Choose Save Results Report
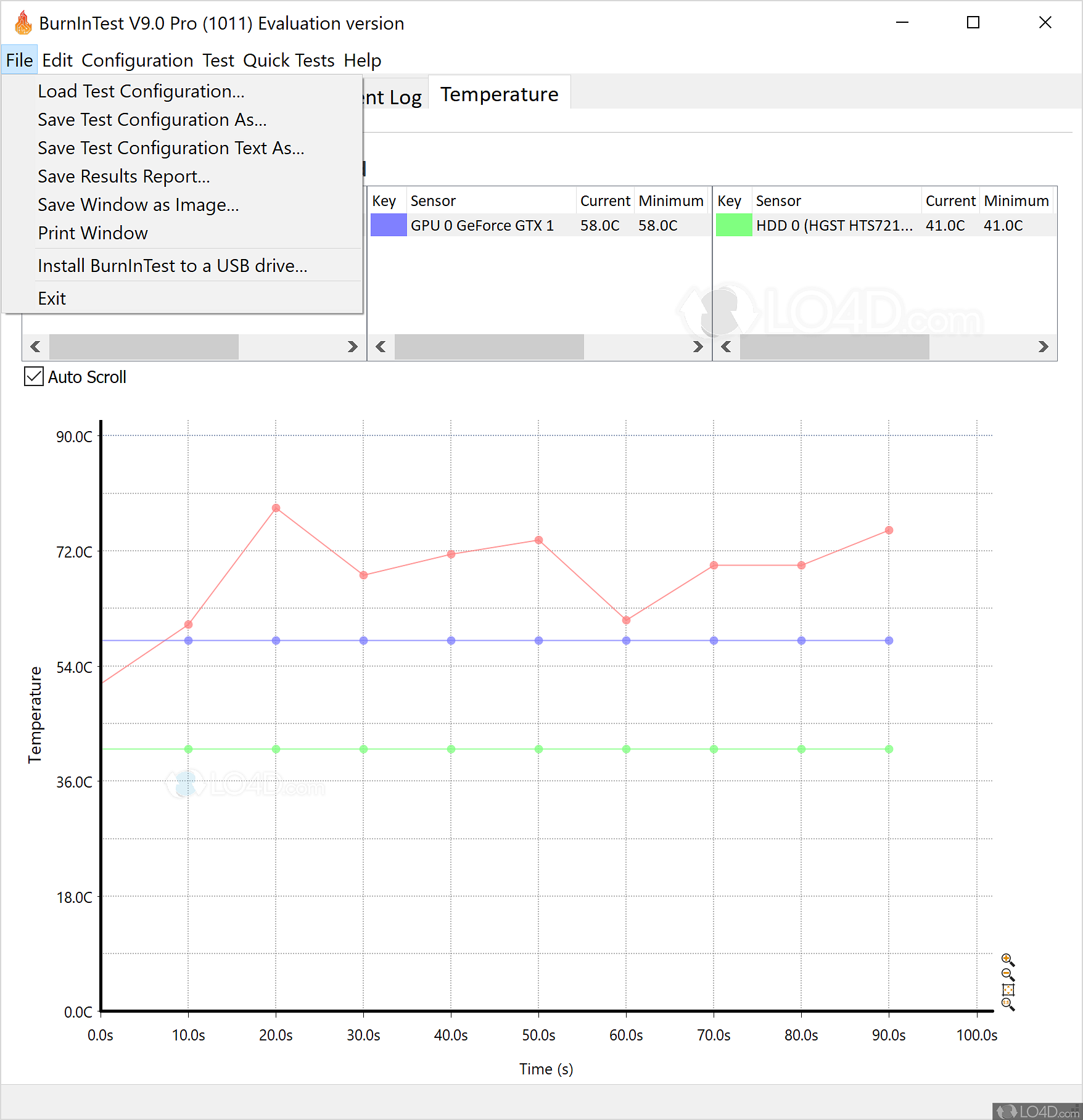This screenshot has height=1120, width=1083. pyautogui.click(x=123, y=176)
